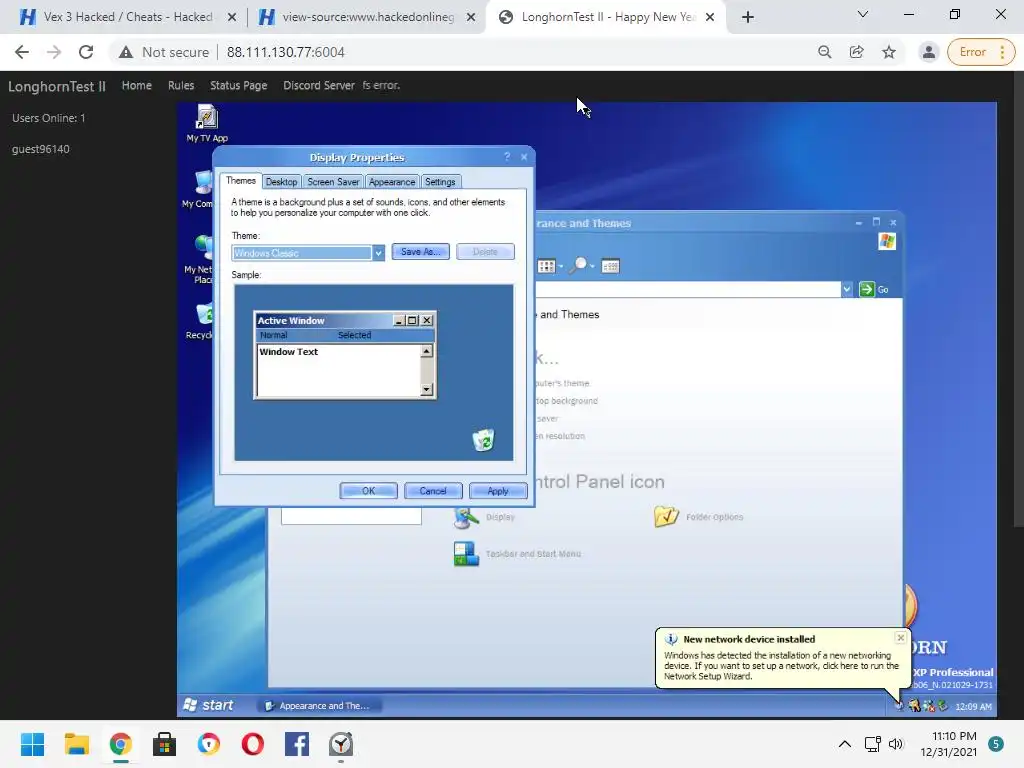Click the volume icon in system tray

pyautogui.click(x=895, y=744)
